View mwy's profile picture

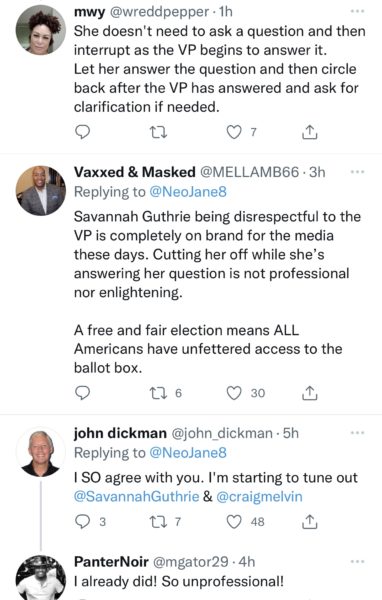41,30
